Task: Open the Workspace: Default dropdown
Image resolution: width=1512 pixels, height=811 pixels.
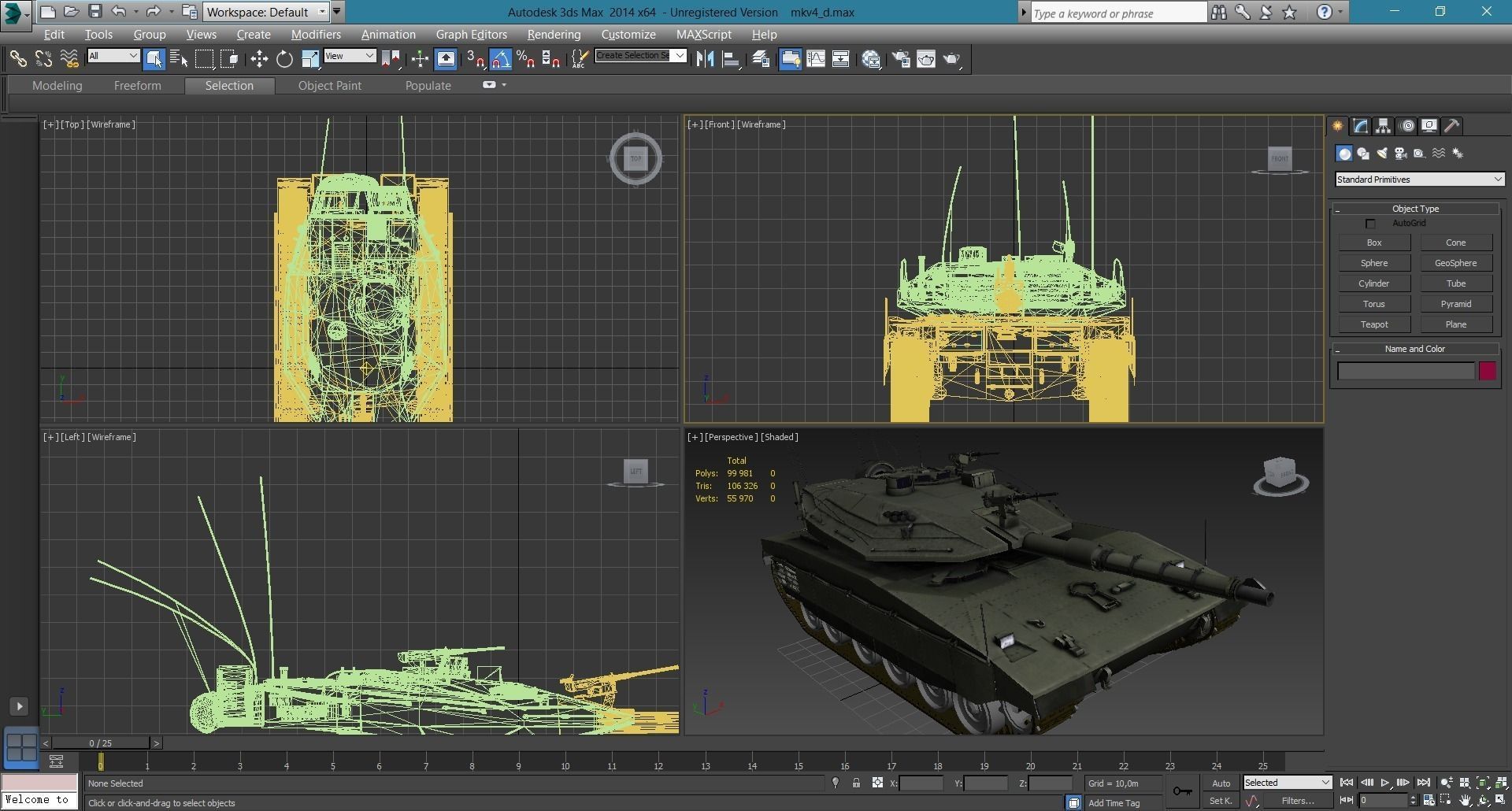Action: [x=265, y=12]
